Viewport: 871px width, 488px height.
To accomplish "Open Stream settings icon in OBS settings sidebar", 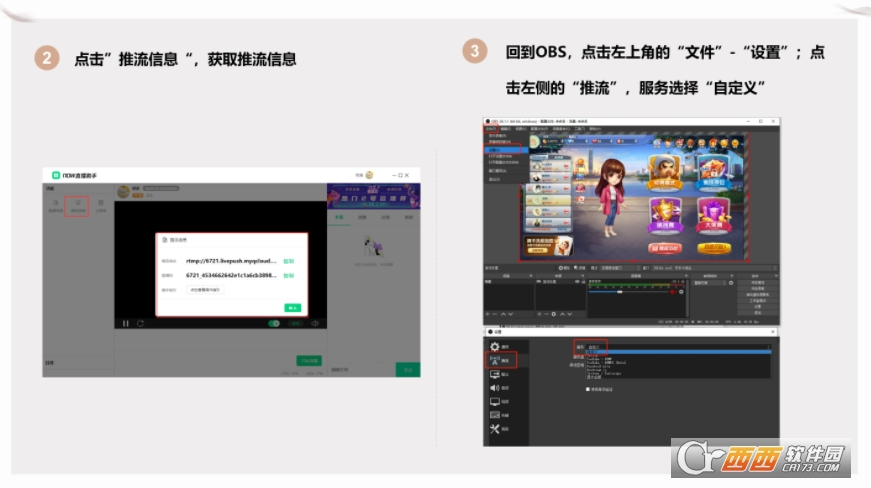I will [494, 360].
